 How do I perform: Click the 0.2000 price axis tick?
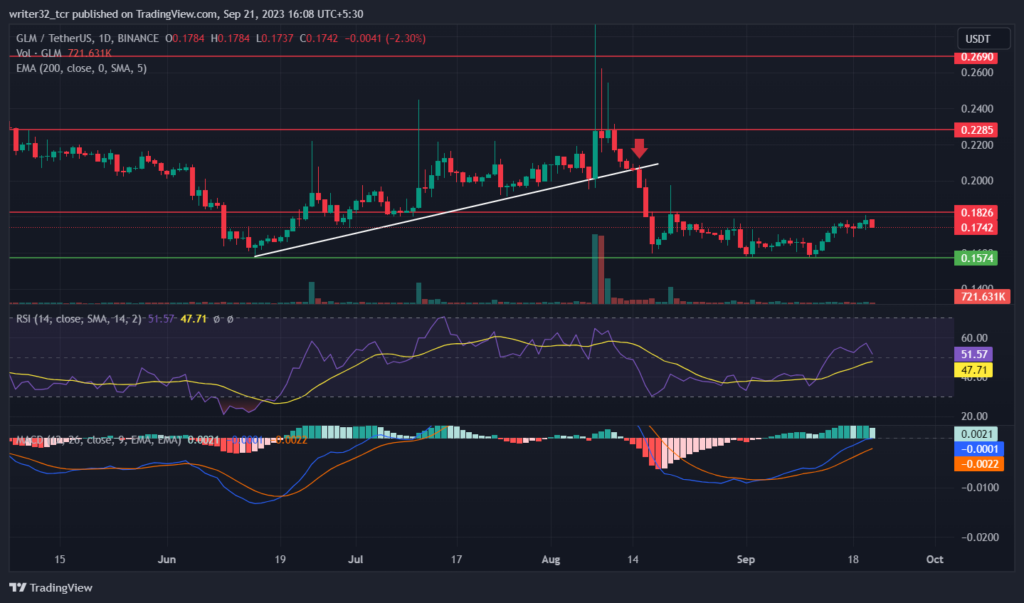(x=977, y=181)
